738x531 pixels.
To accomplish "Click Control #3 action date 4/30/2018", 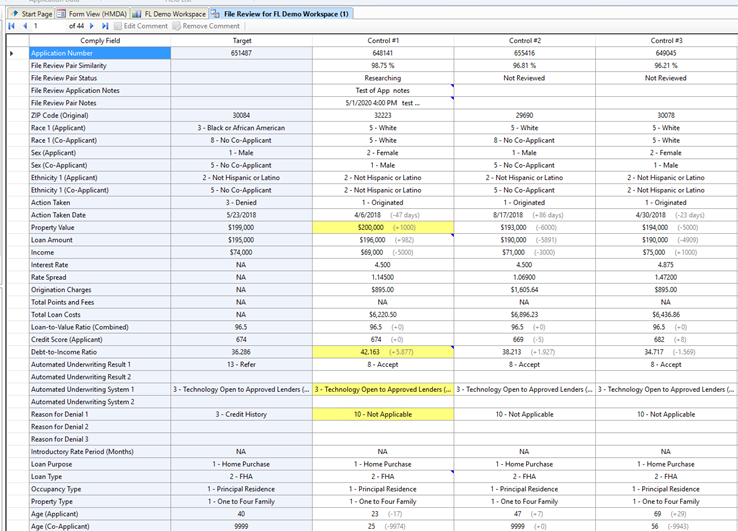I will point(666,215).
